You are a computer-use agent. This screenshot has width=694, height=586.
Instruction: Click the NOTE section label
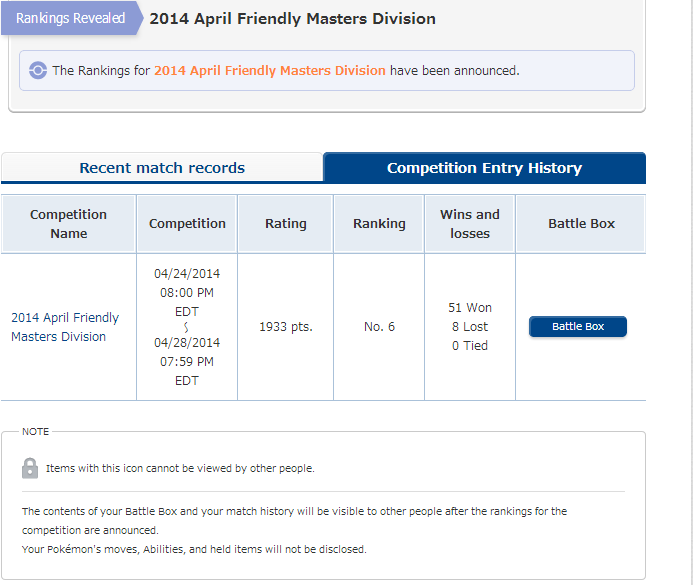tap(35, 432)
